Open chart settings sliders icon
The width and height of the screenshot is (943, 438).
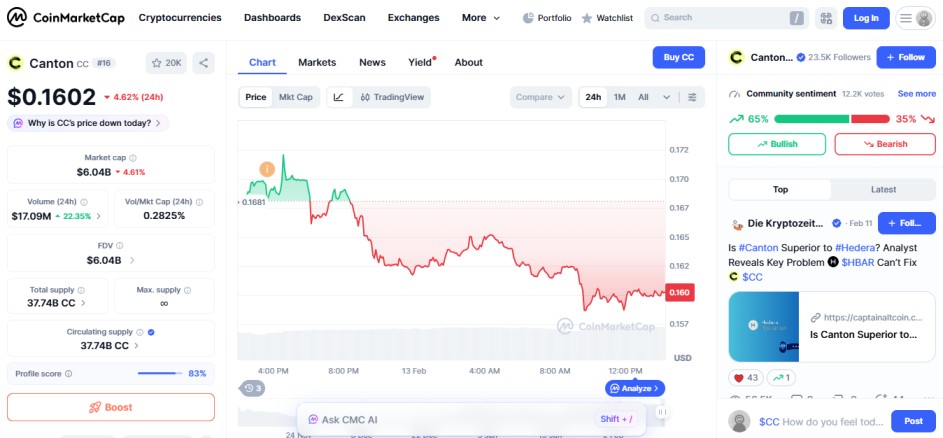(692, 97)
